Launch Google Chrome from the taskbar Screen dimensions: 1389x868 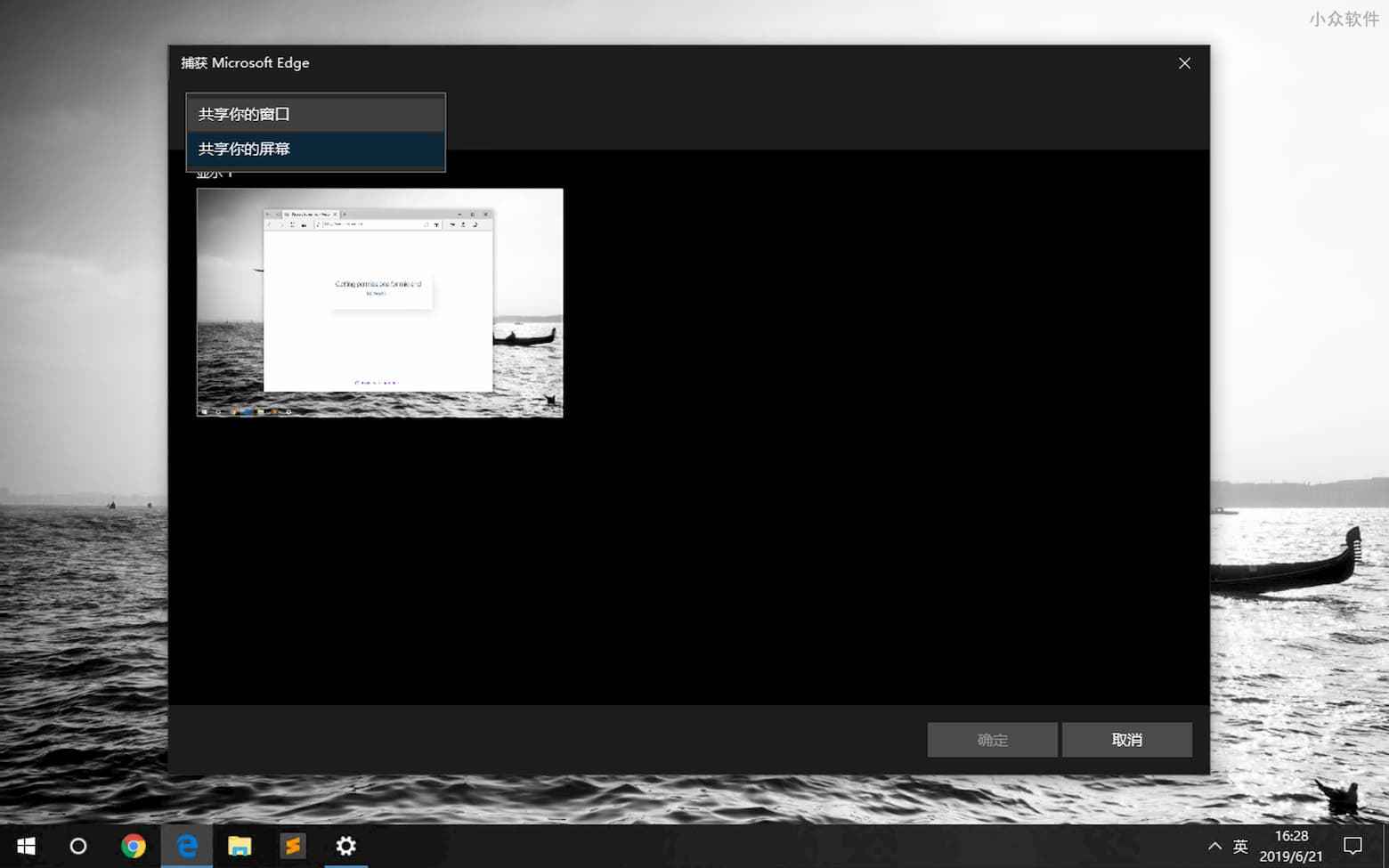[x=134, y=846]
